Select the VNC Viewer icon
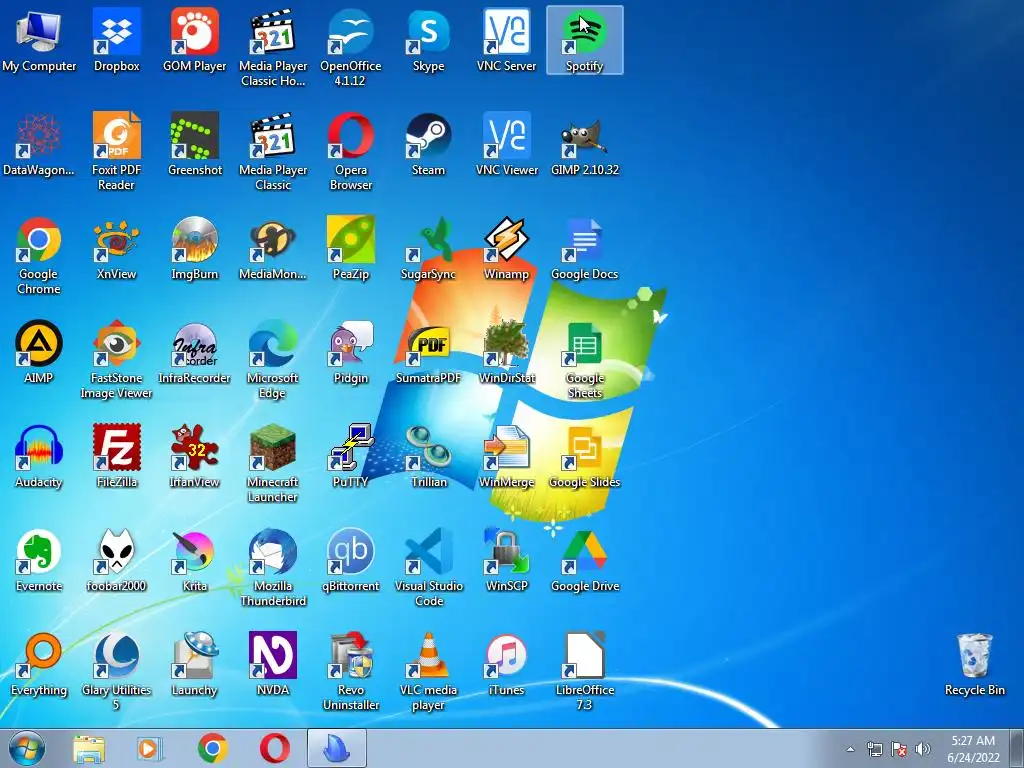 click(507, 144)
